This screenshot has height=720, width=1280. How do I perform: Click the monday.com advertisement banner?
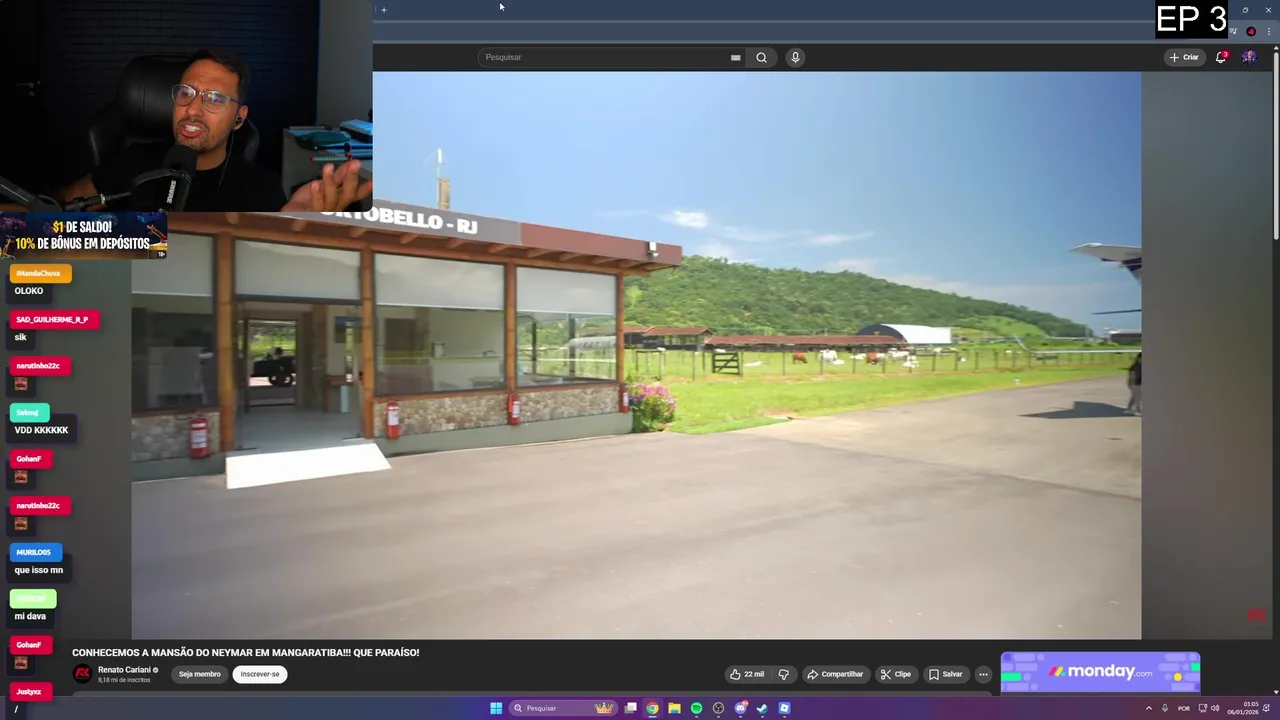pyautogui.click(x=1100, y=672)
